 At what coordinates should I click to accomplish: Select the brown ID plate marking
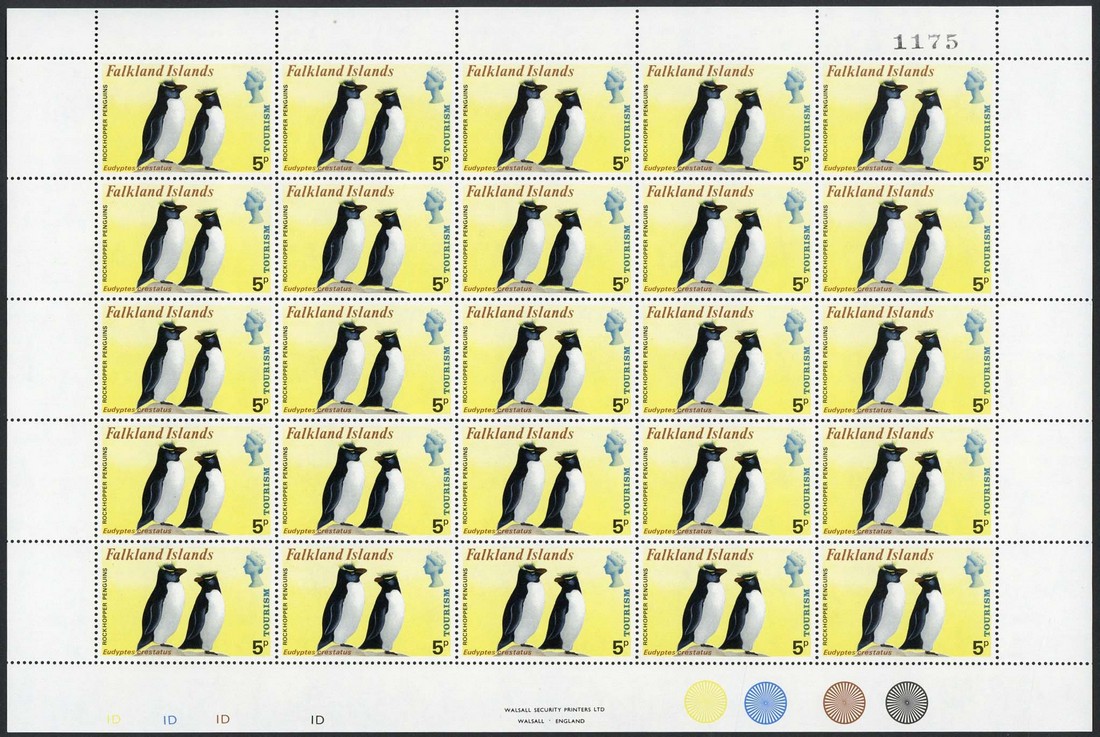(224, 719)
